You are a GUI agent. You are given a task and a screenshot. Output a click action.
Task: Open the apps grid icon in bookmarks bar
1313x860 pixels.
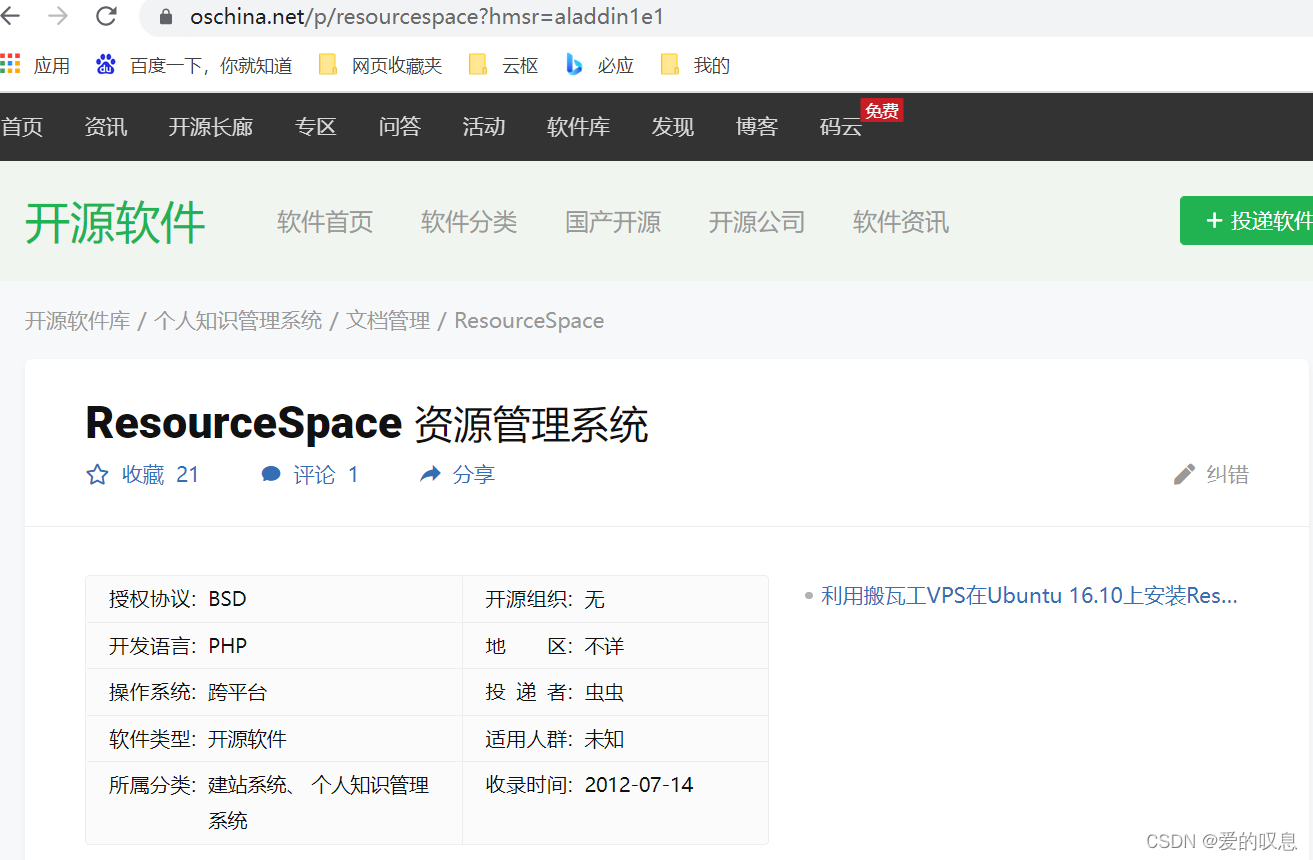point(10,65)
